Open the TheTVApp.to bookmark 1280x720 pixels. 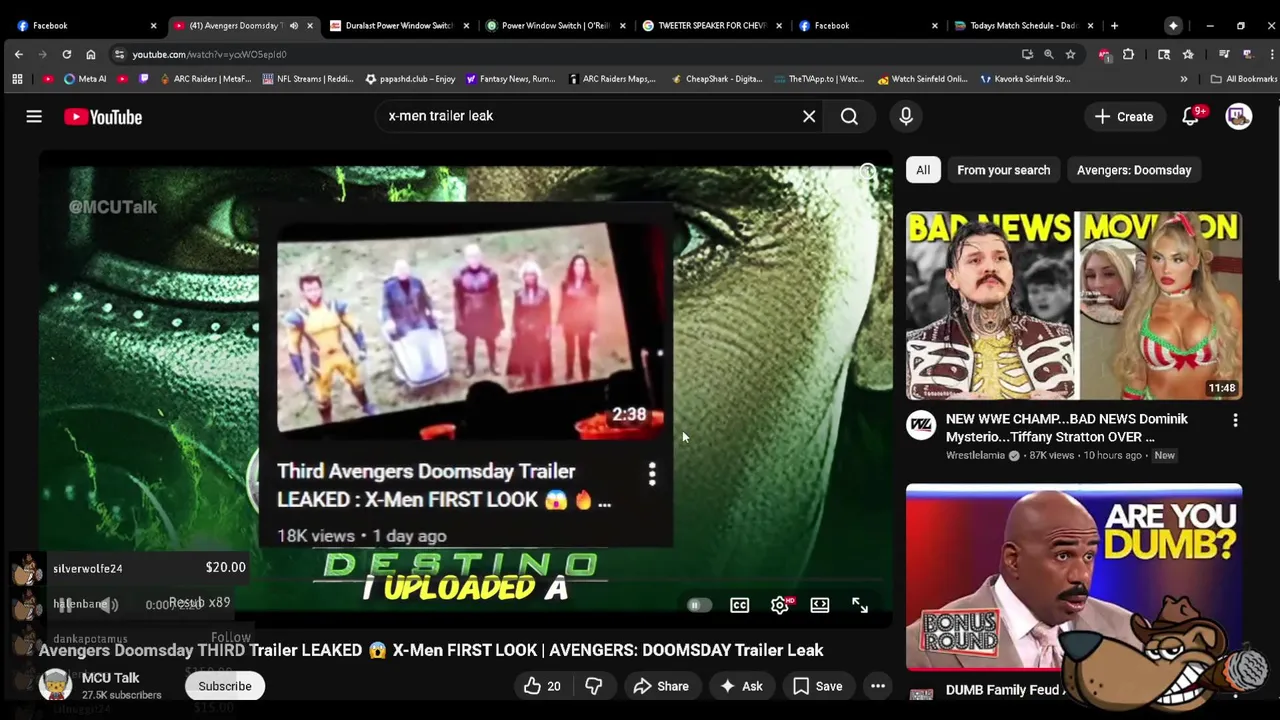[x=819, y=79]
